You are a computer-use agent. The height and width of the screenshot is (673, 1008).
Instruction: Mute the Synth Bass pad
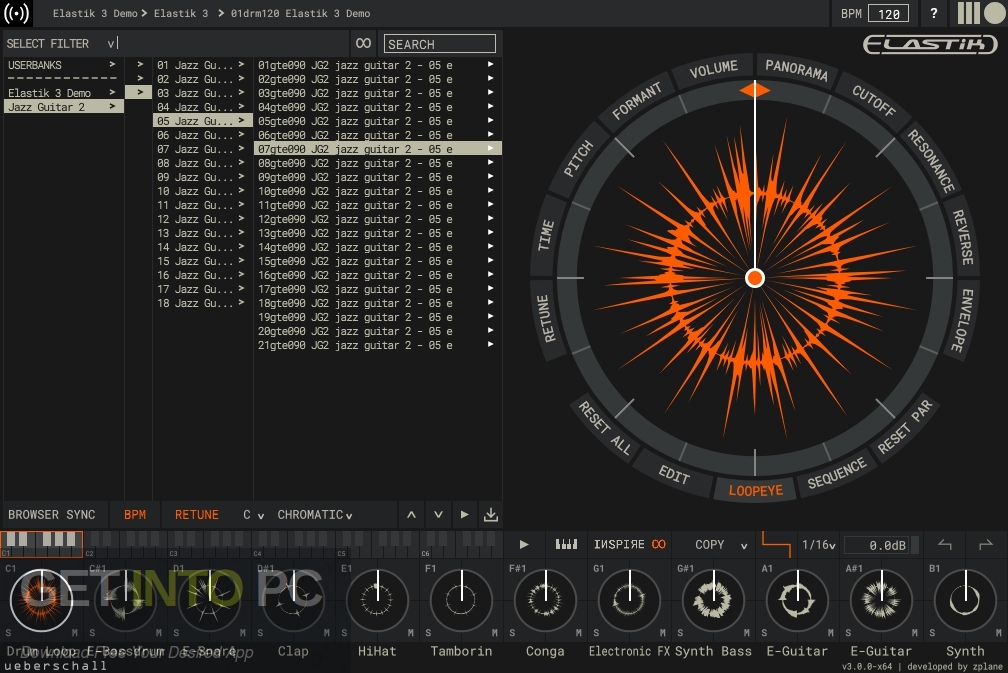[x=746, y=633]
